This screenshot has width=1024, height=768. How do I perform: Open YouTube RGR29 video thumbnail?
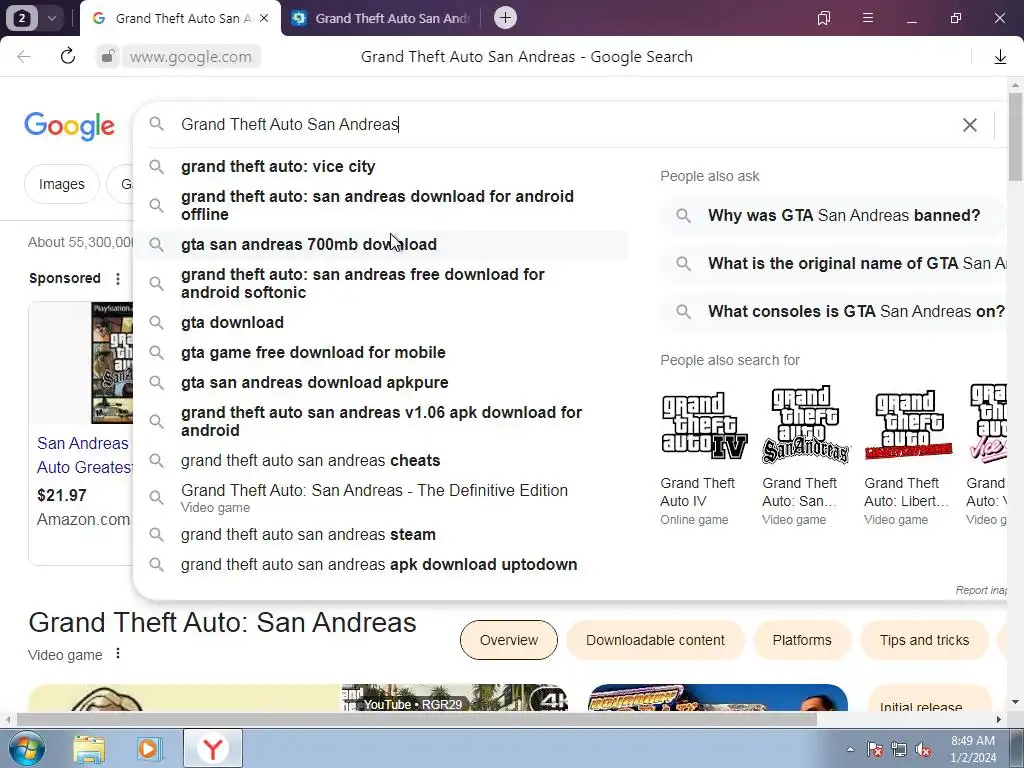(x=455, y=697)
